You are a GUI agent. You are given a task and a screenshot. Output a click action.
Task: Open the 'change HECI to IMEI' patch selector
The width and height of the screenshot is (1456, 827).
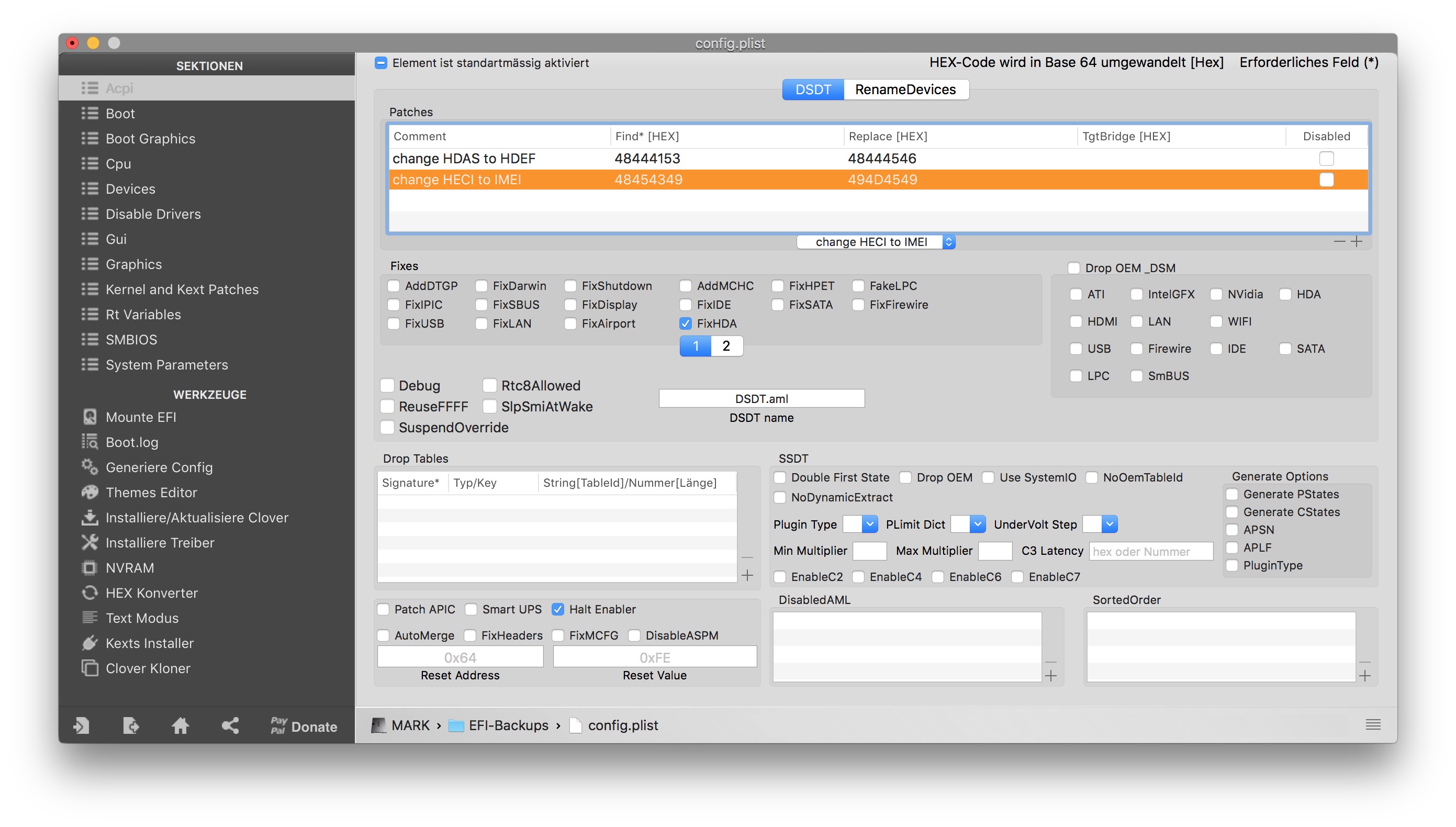(876, 242)
